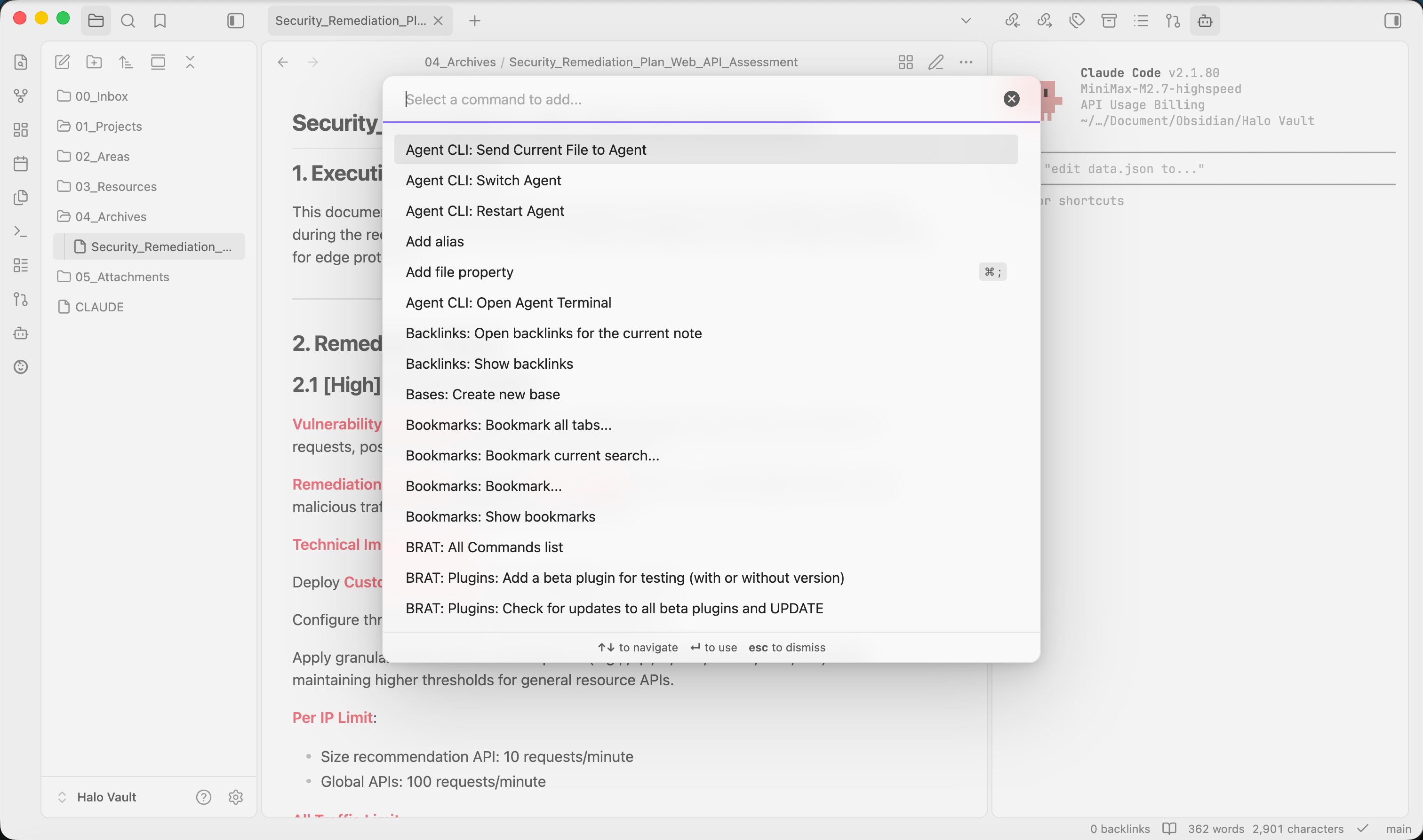Select Agent CLI: Switch Agent command
Viewport: 1423px width, 840px height.
tap(483, 180)
